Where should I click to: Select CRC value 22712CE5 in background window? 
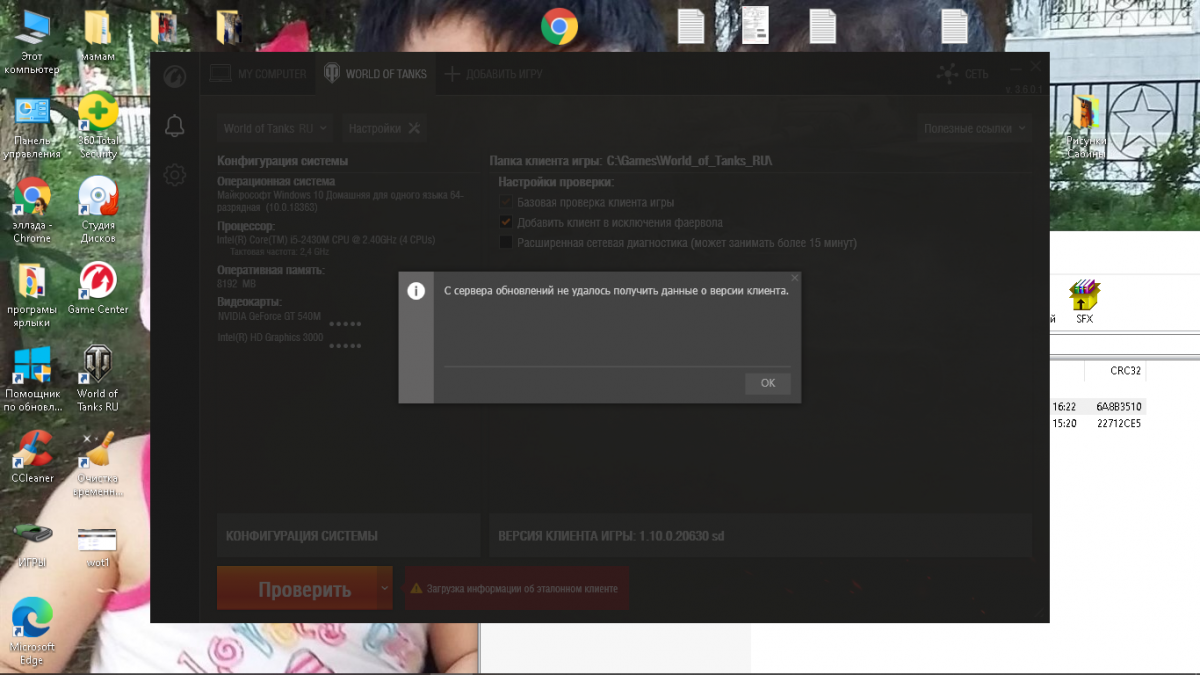(x=1118, y=423)
